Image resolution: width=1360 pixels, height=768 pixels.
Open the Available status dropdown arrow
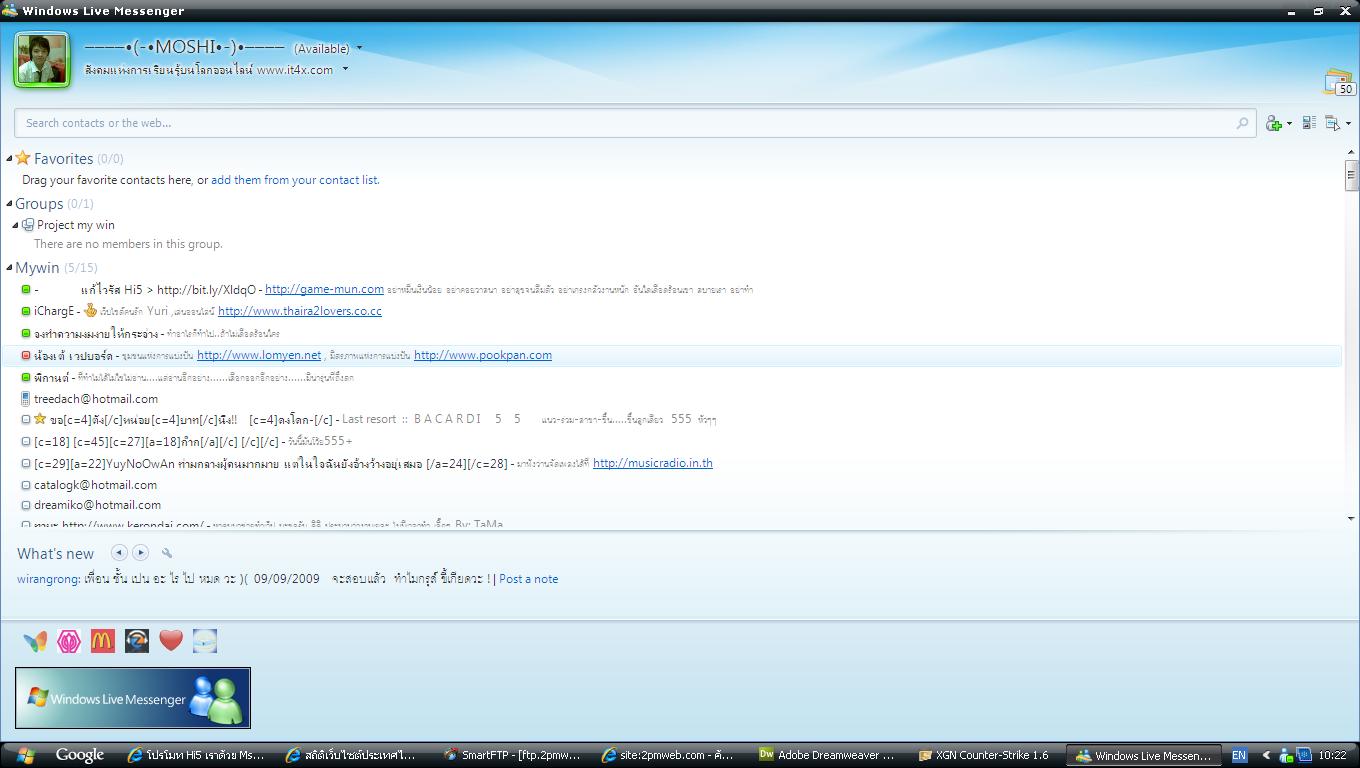coord(359,48)
